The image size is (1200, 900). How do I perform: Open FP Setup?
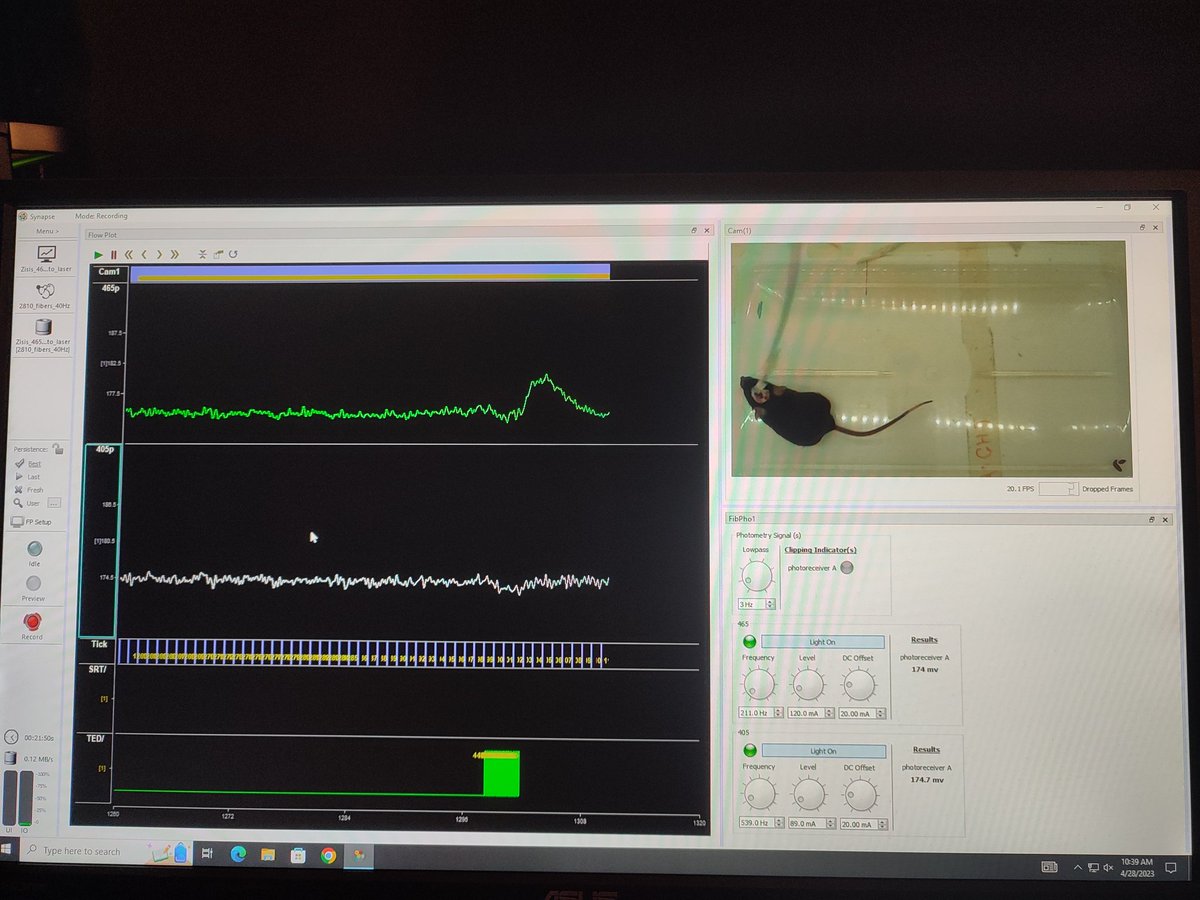[x=32, y=522]
